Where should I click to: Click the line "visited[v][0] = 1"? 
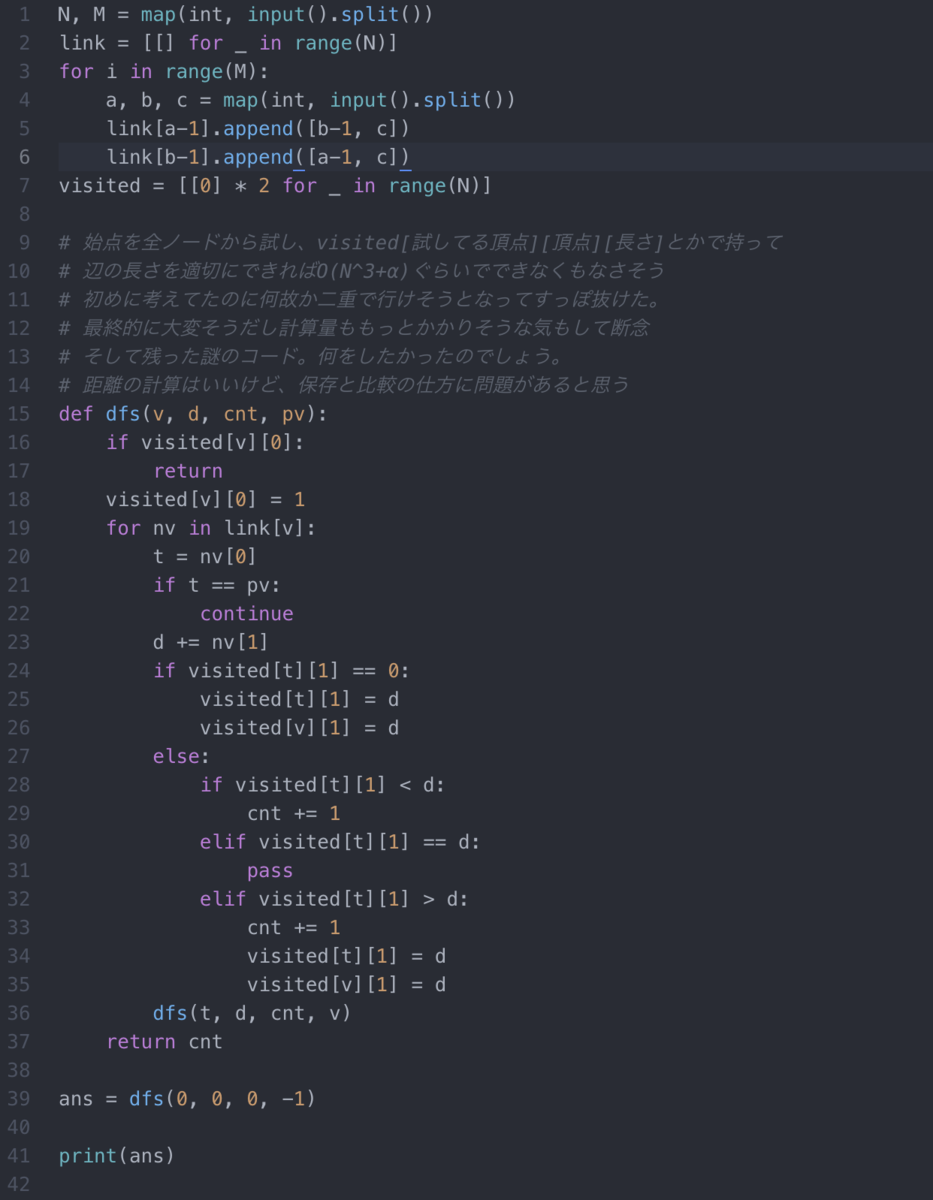(x=205, y=499)
